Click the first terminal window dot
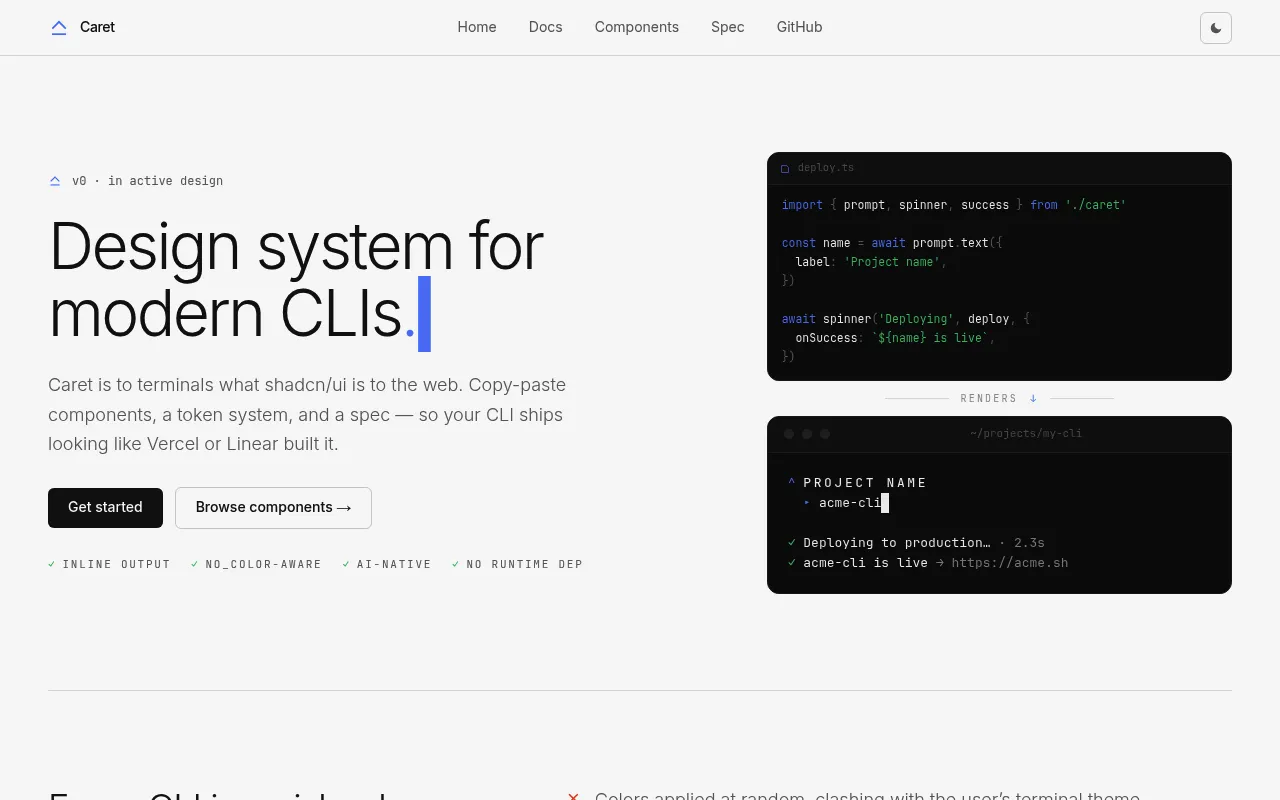 [x=789, y=434]
